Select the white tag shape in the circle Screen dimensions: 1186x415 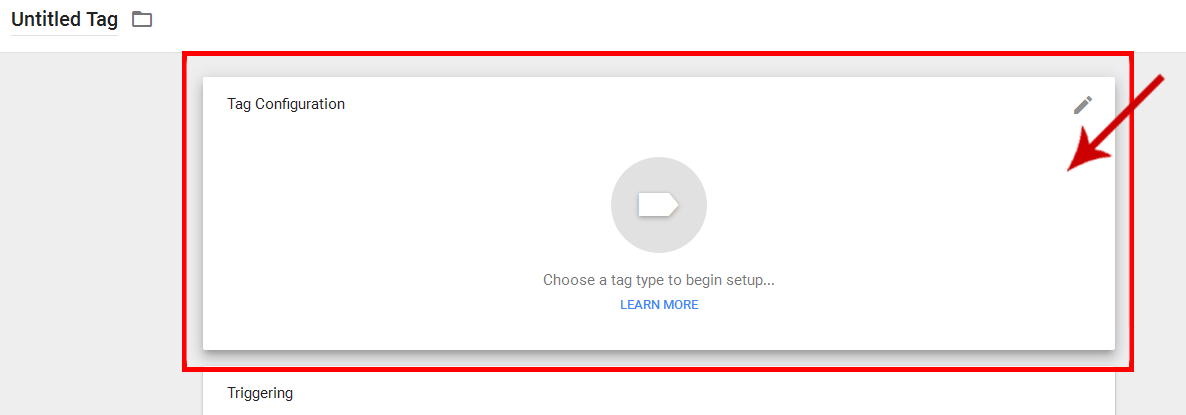(x=658, y=205)
